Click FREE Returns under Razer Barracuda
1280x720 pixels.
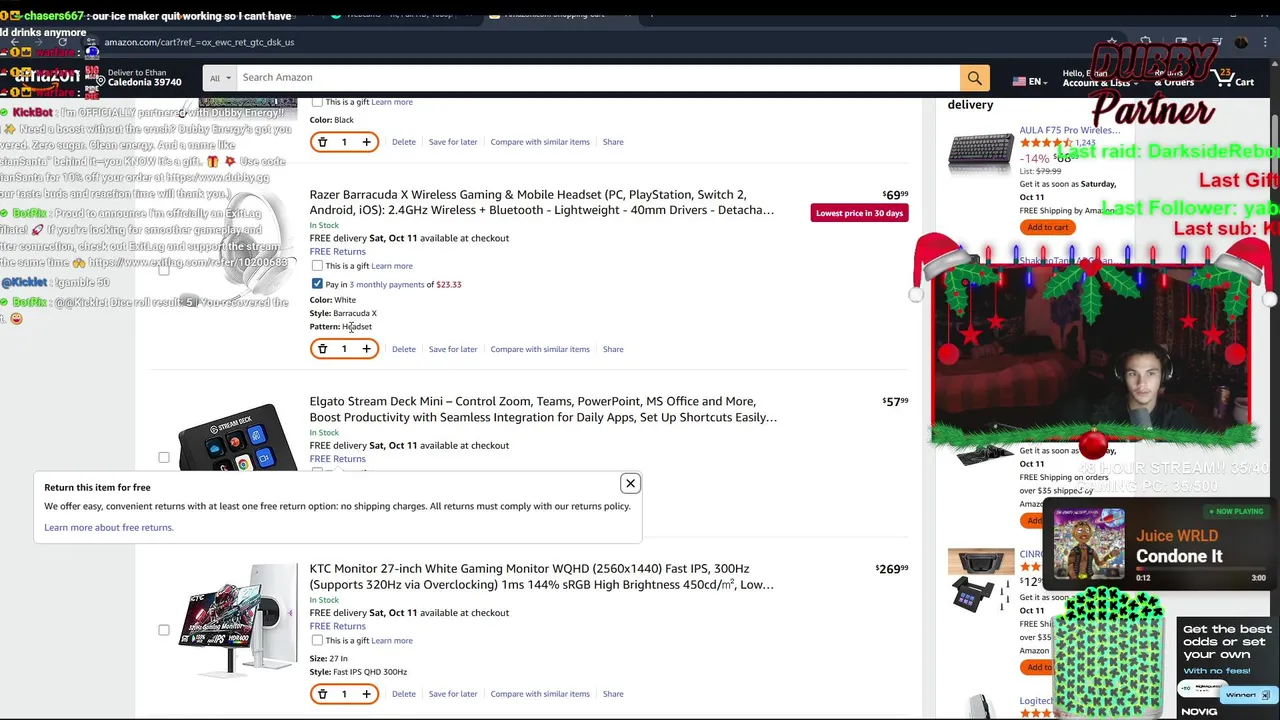pos(337,251)
